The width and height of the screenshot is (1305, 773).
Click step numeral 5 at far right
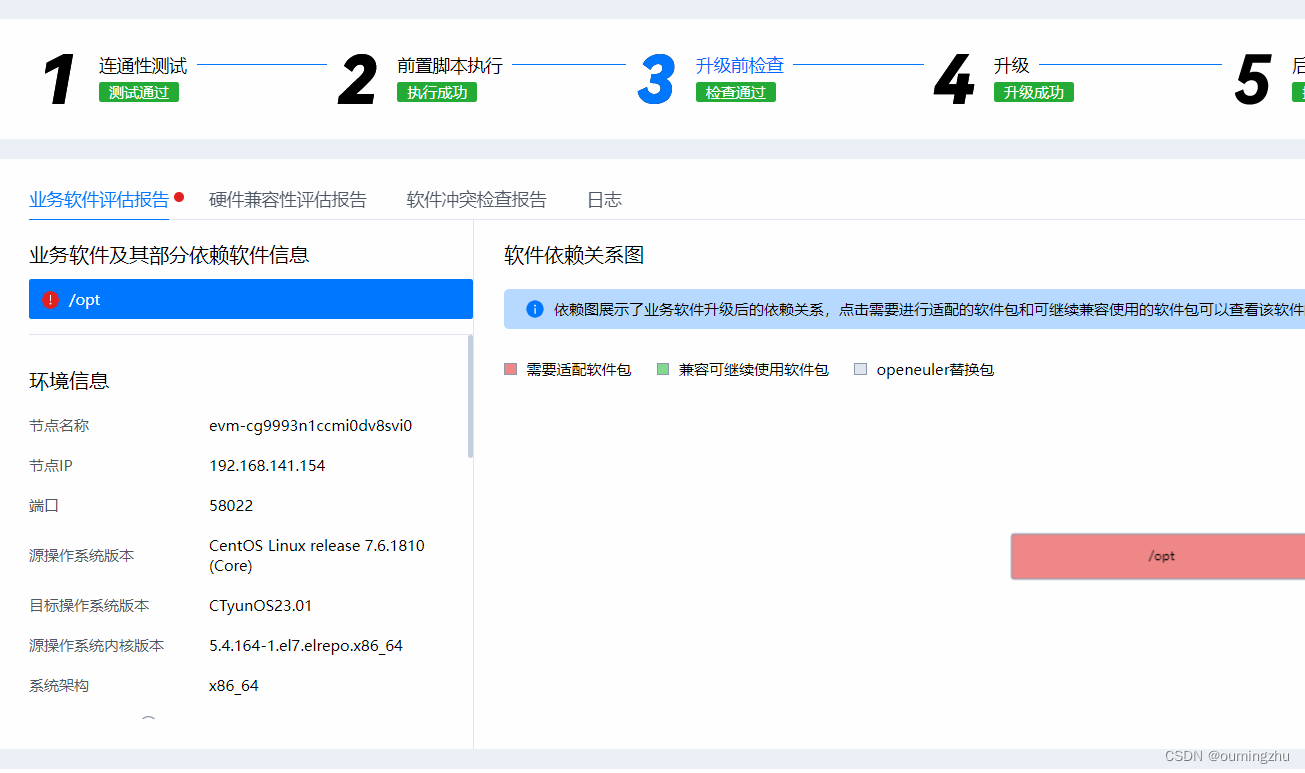1251,78
